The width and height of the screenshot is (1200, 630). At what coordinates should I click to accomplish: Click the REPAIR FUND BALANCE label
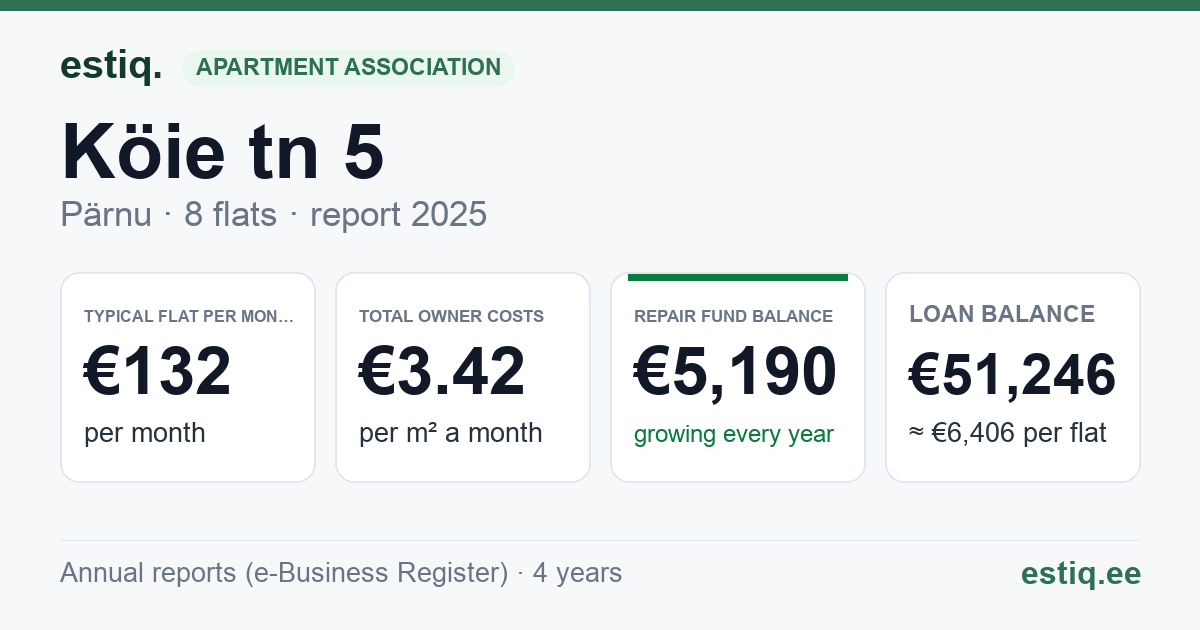tap(733, 316)
